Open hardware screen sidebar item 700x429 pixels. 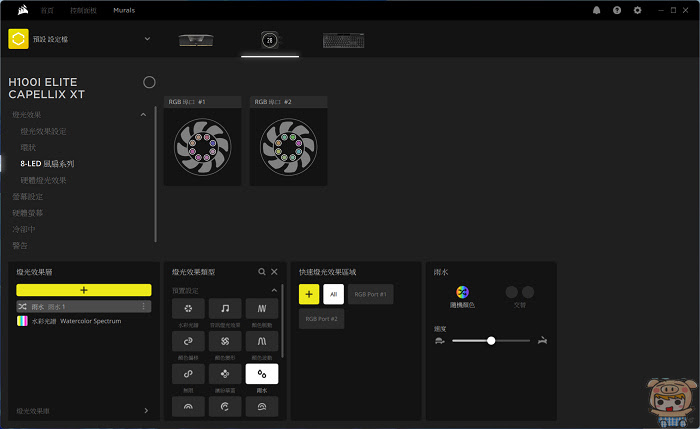pos(28,213)
